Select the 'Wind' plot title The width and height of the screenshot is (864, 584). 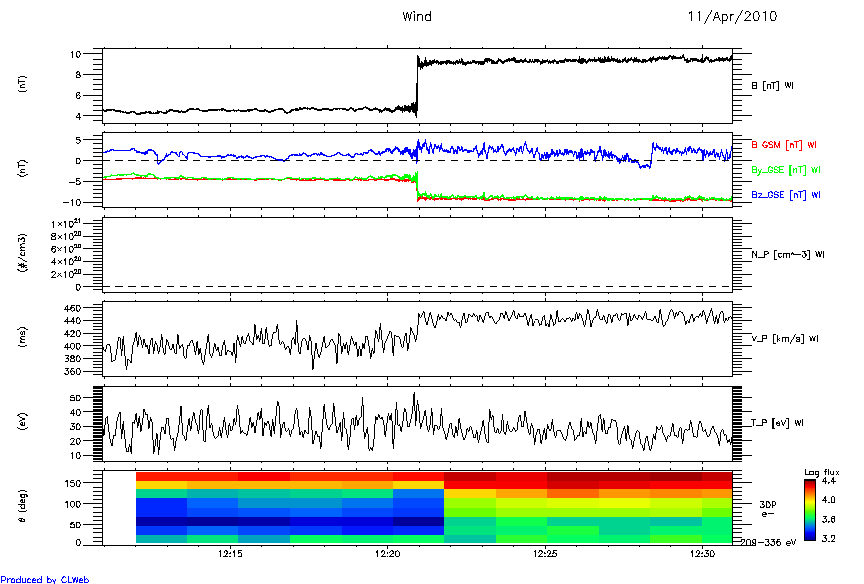[417, 17]
